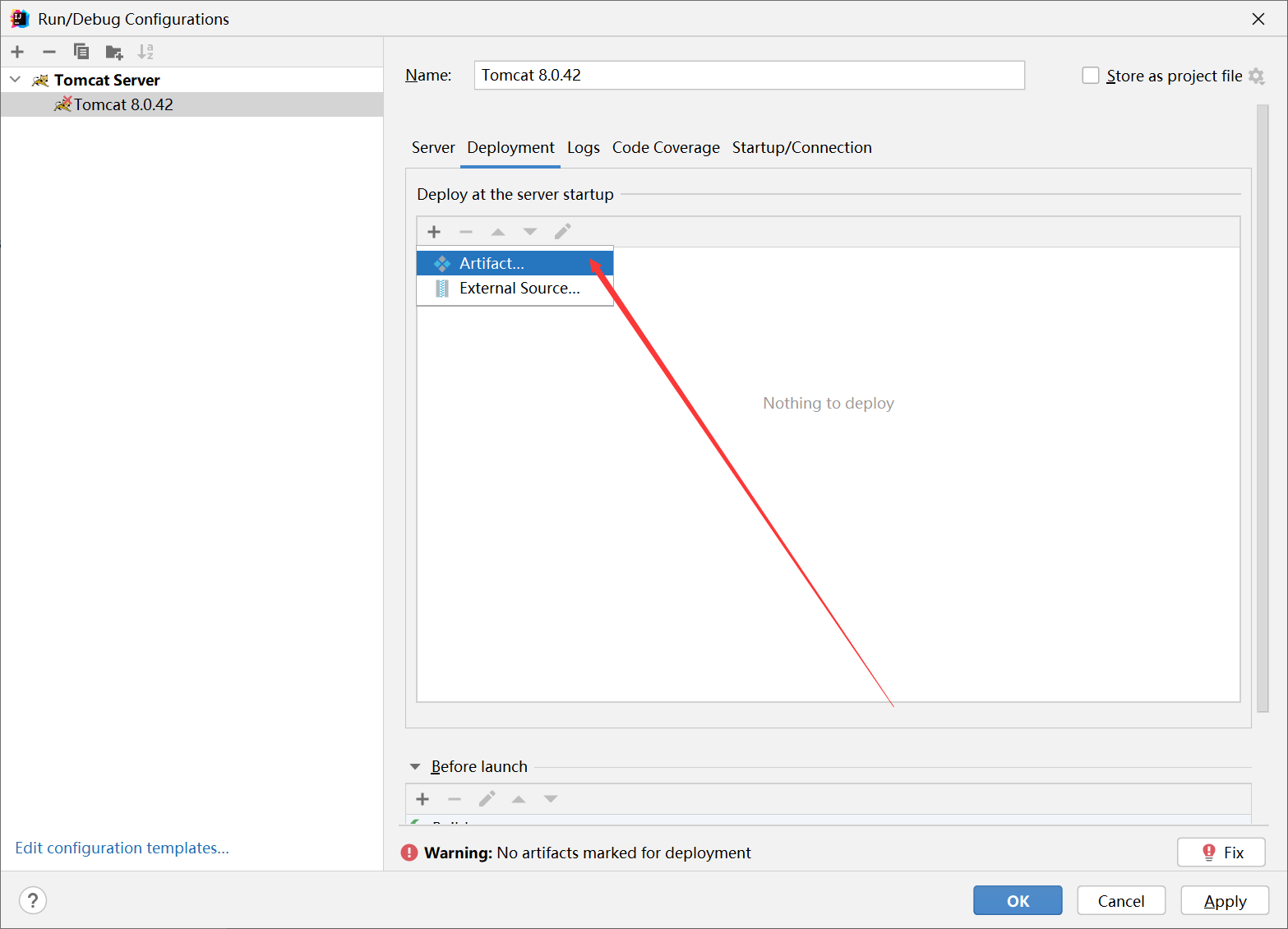1288x929 pixels.
Task: Choose External Source... from the popup menu
Action: click(x=515, y=289)
